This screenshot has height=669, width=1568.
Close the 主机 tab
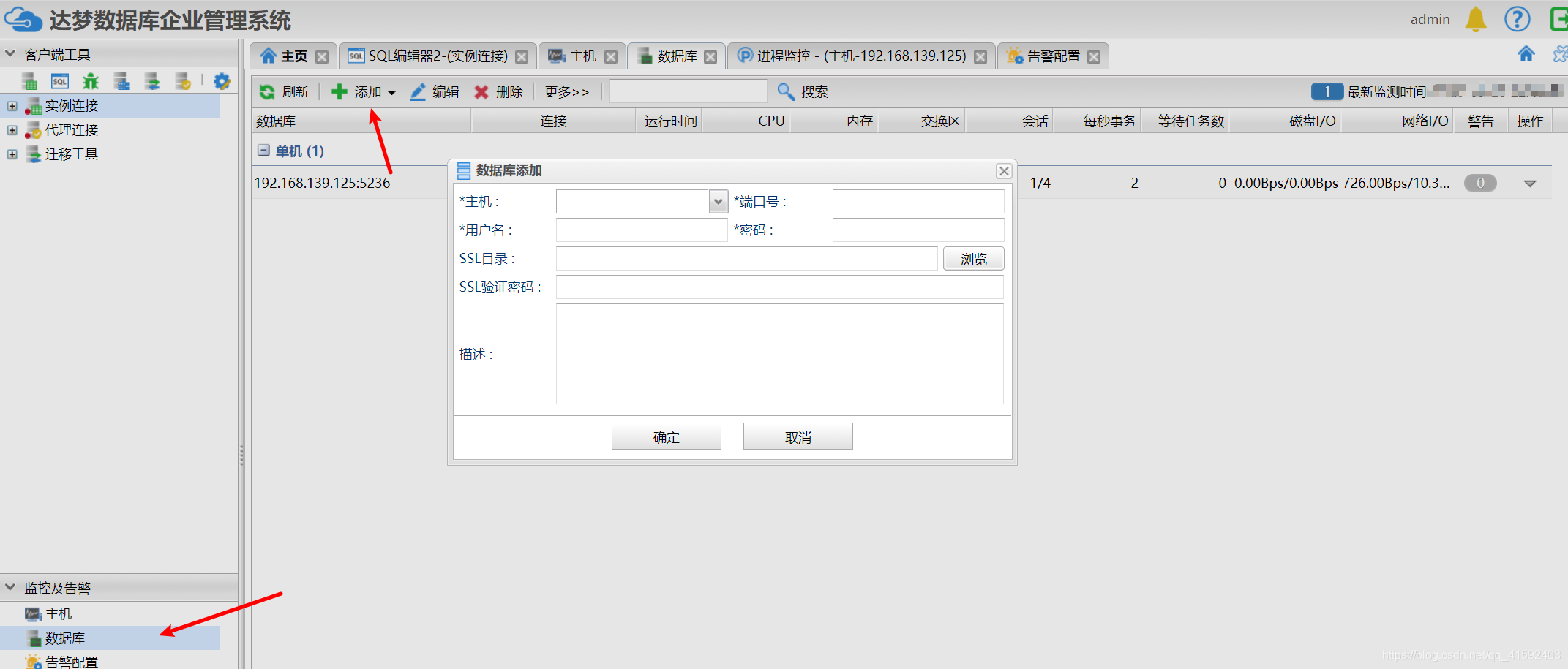click(x=611, y=57)
